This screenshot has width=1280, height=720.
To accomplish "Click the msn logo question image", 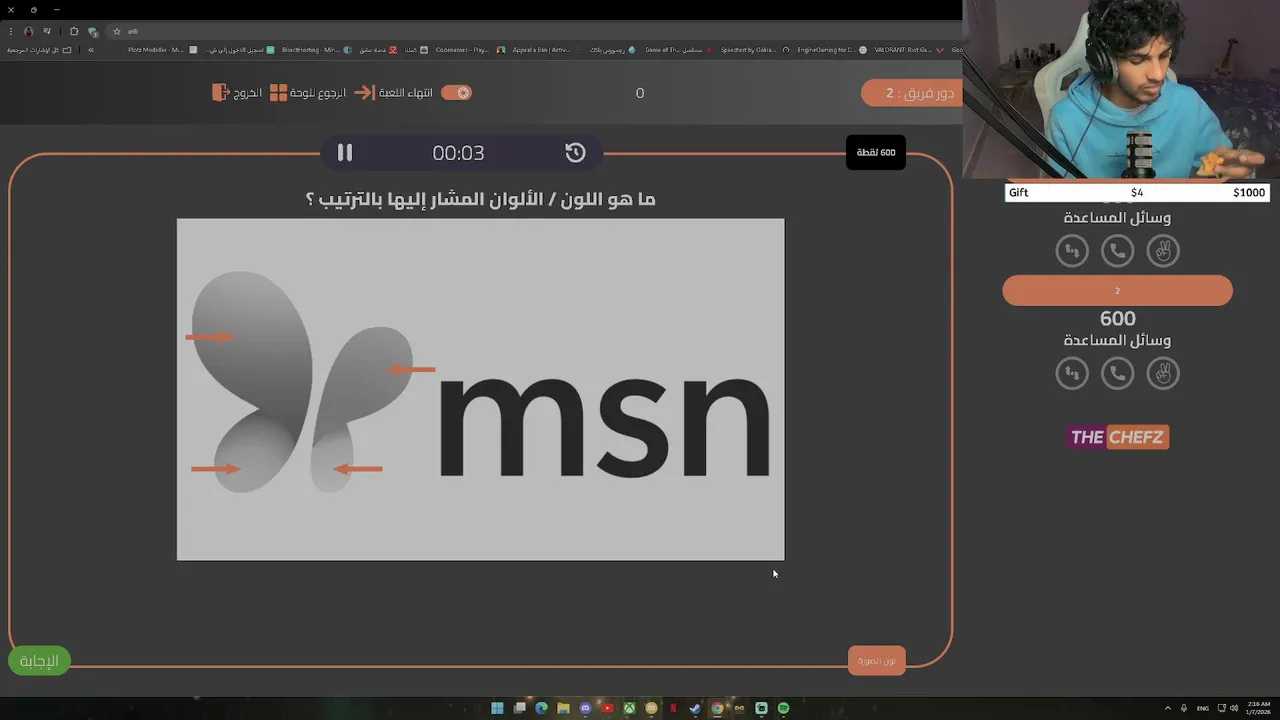I will (x=481, y=389).
